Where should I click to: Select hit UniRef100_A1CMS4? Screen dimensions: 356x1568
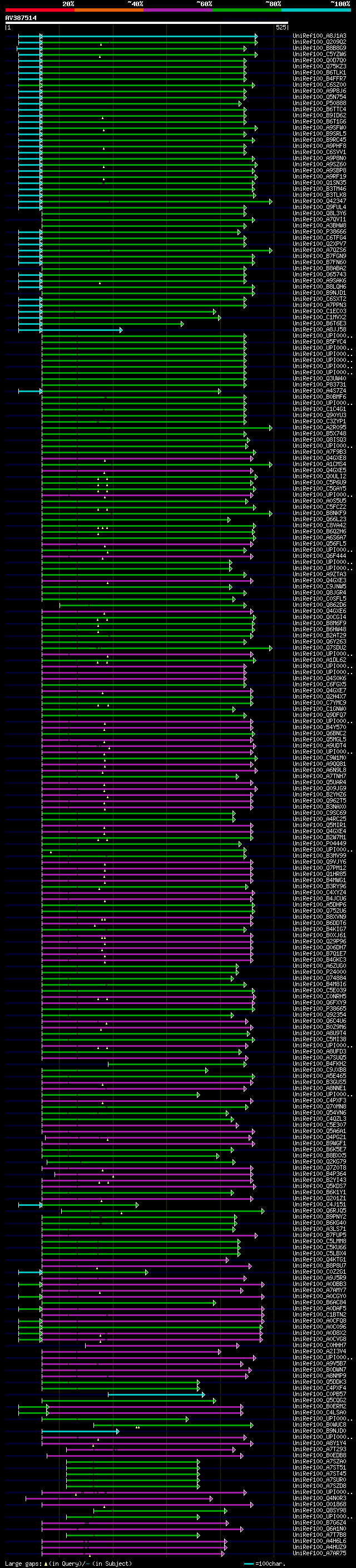coord(319,464)
